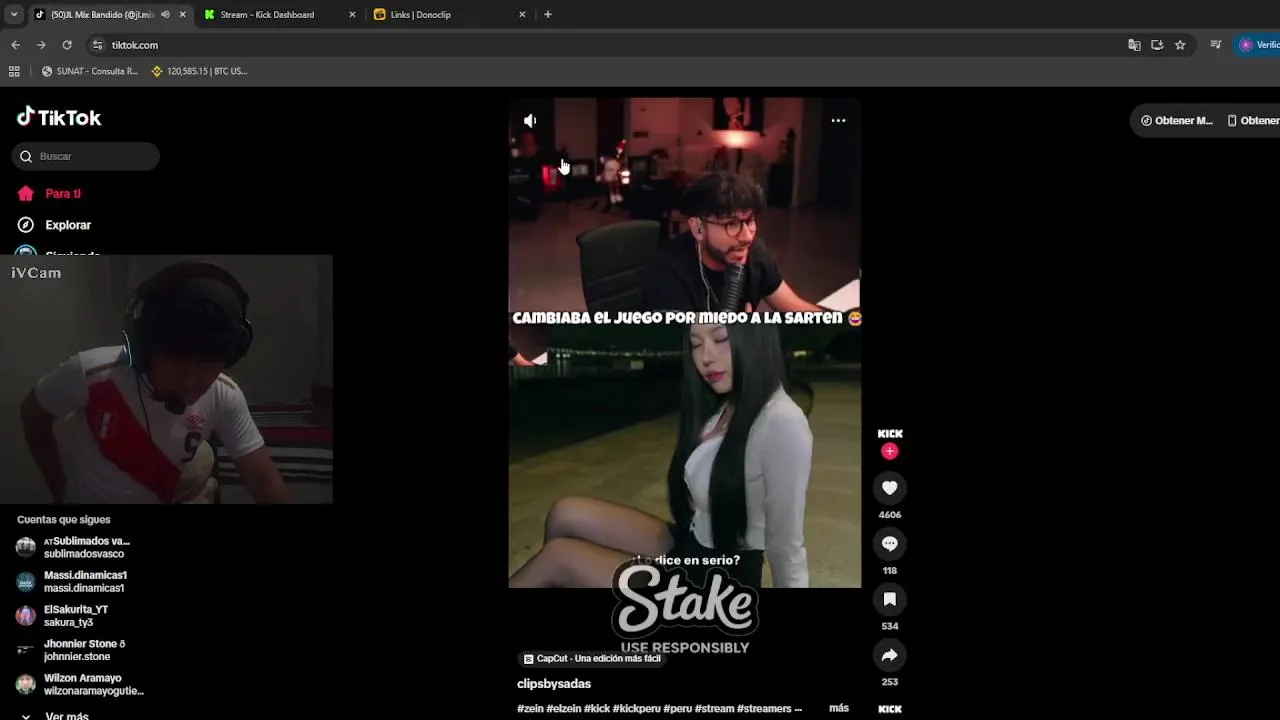
Task: Click the Obtener M... button
Action: point(1176,120)
